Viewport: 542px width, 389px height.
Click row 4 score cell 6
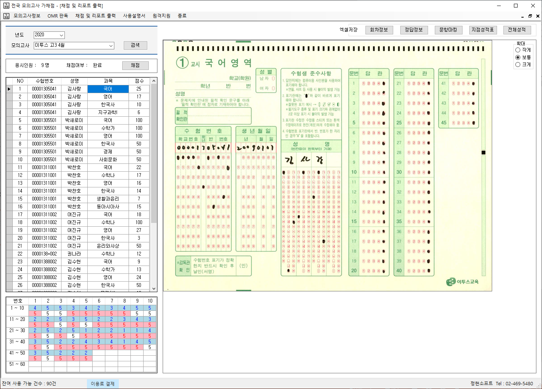click(x=139, y=112)
